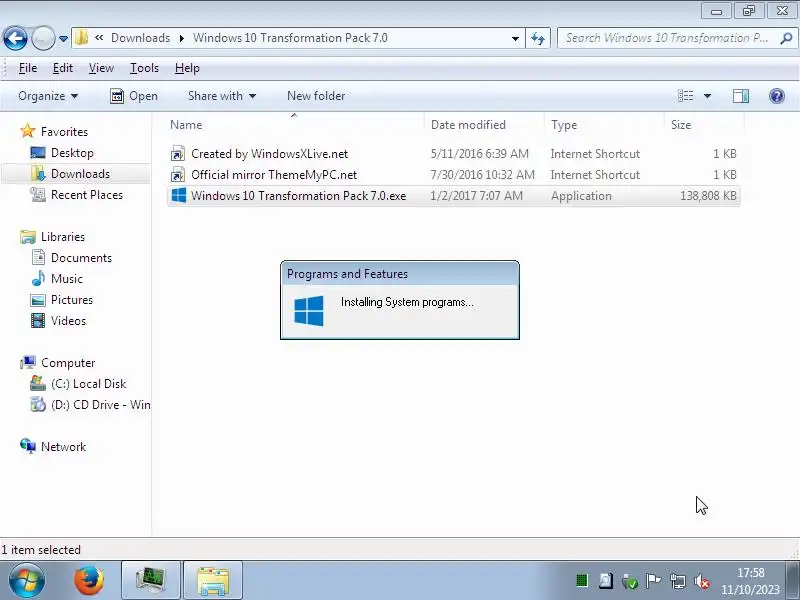
Task: Open the Music library
Action: 66,279
